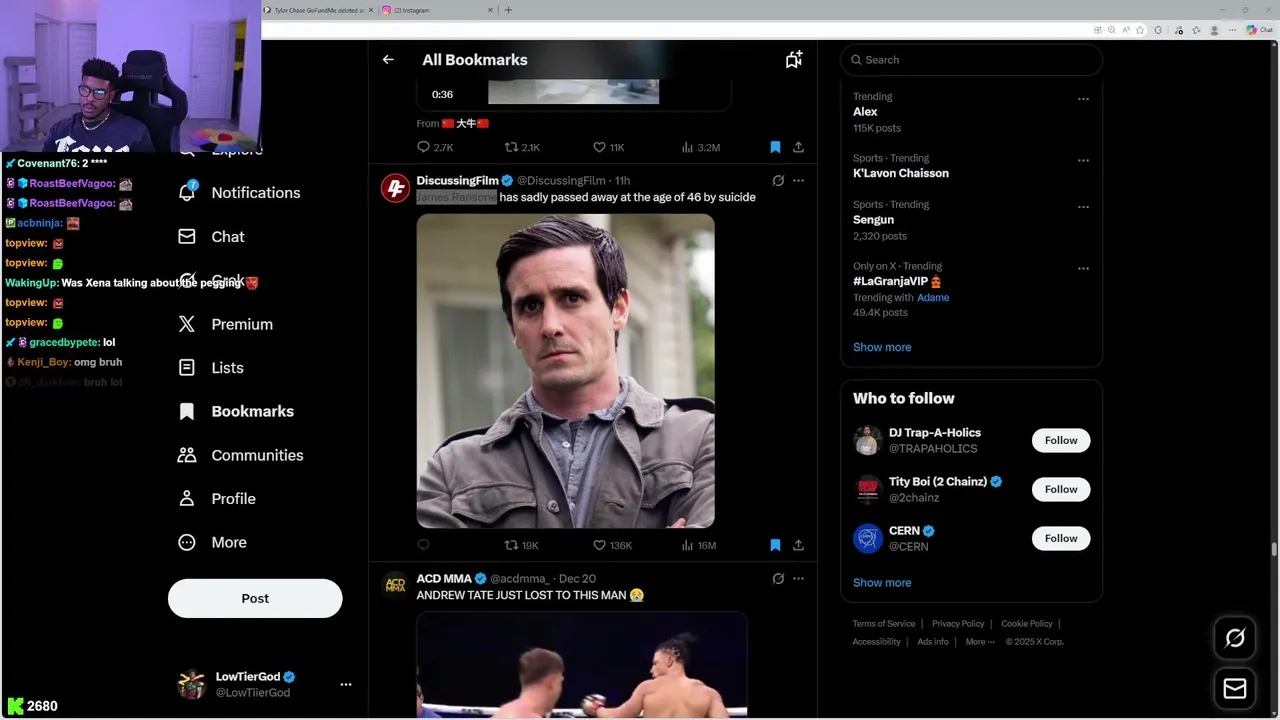Open more options for Alex trend
Image resolution: width=1280 pixels, height=720 pixels.
click(1083, 99)
